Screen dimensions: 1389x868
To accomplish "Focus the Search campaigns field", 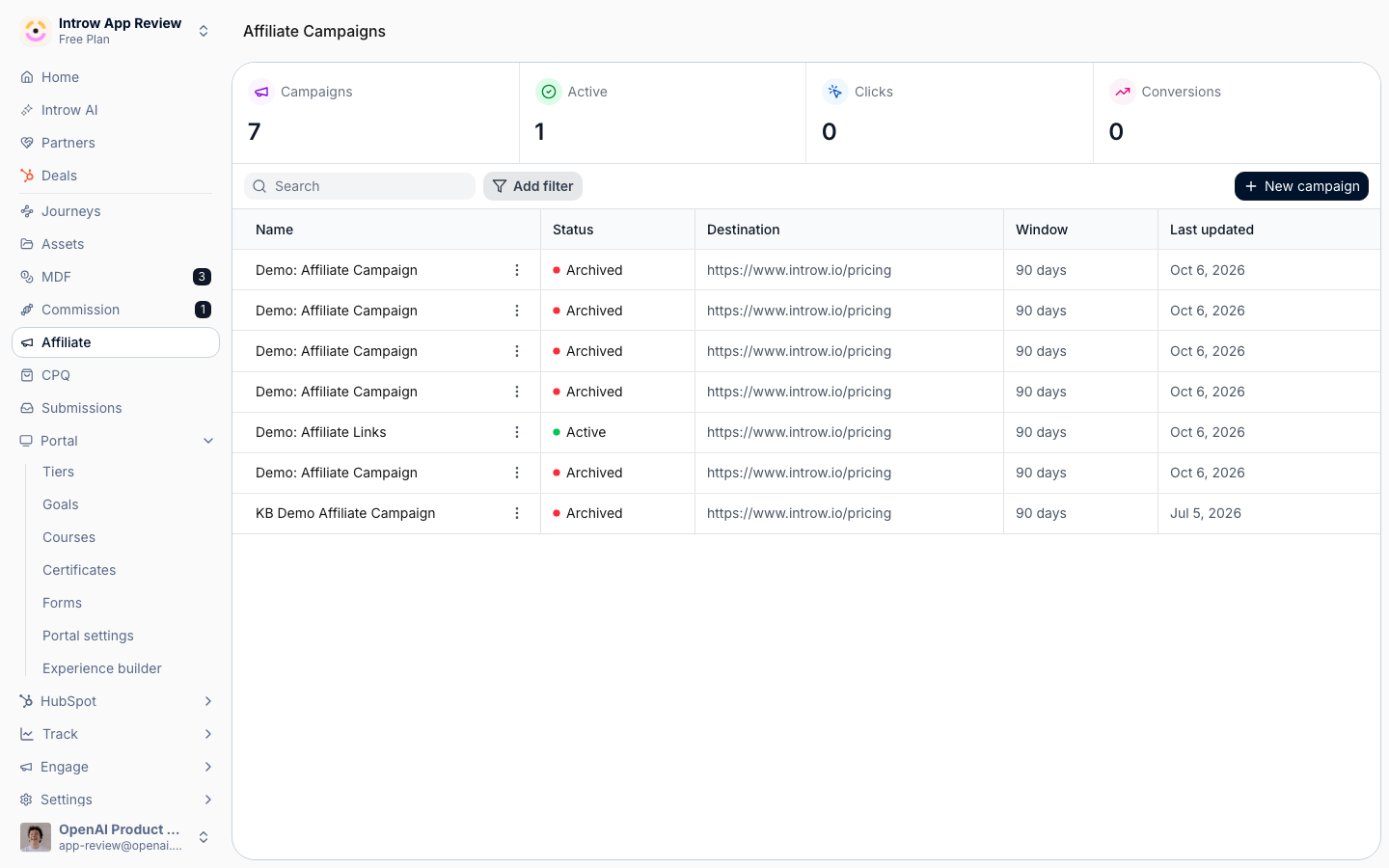I will tap(360, 186).
